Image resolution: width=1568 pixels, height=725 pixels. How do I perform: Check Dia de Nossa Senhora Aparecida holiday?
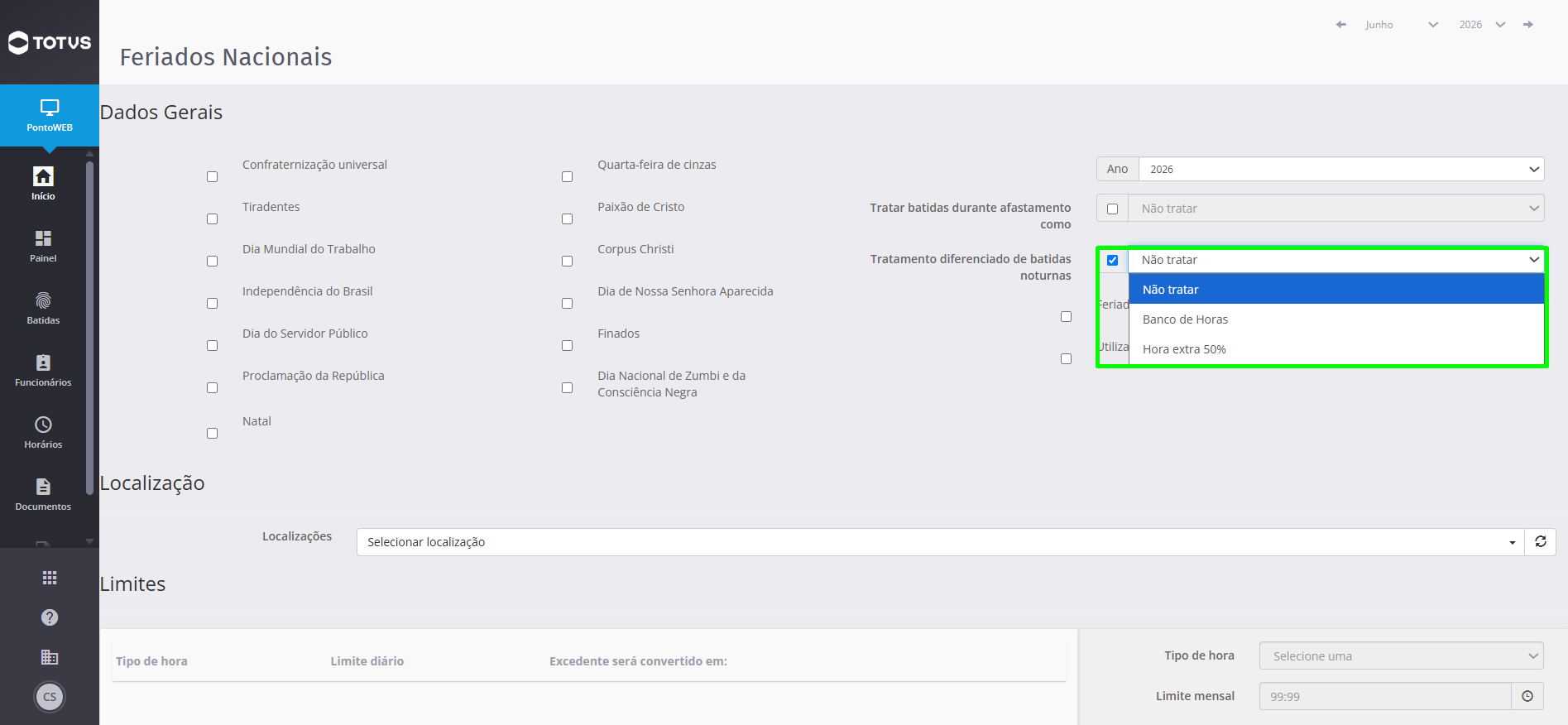[x=567, y=304]
